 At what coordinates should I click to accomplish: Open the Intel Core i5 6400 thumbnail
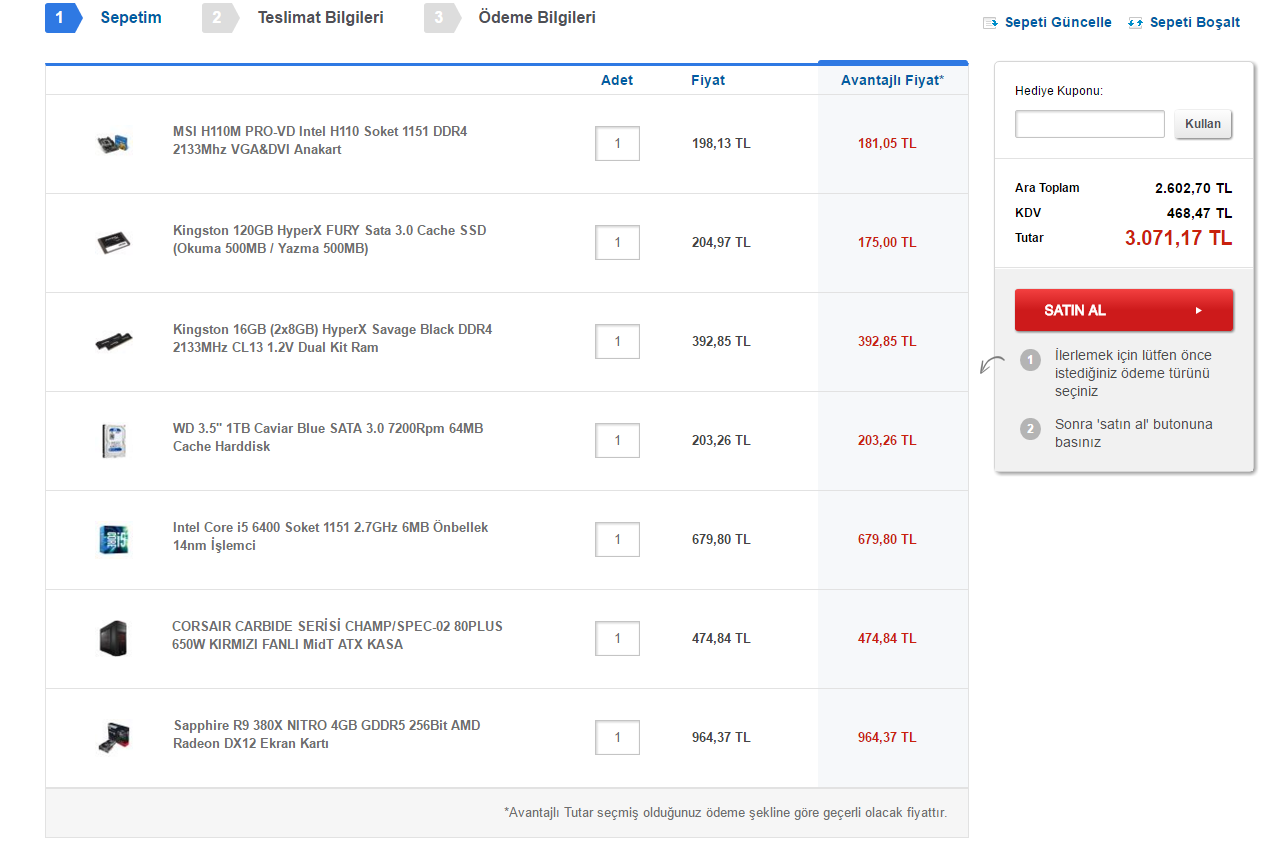tap(113, 539)
